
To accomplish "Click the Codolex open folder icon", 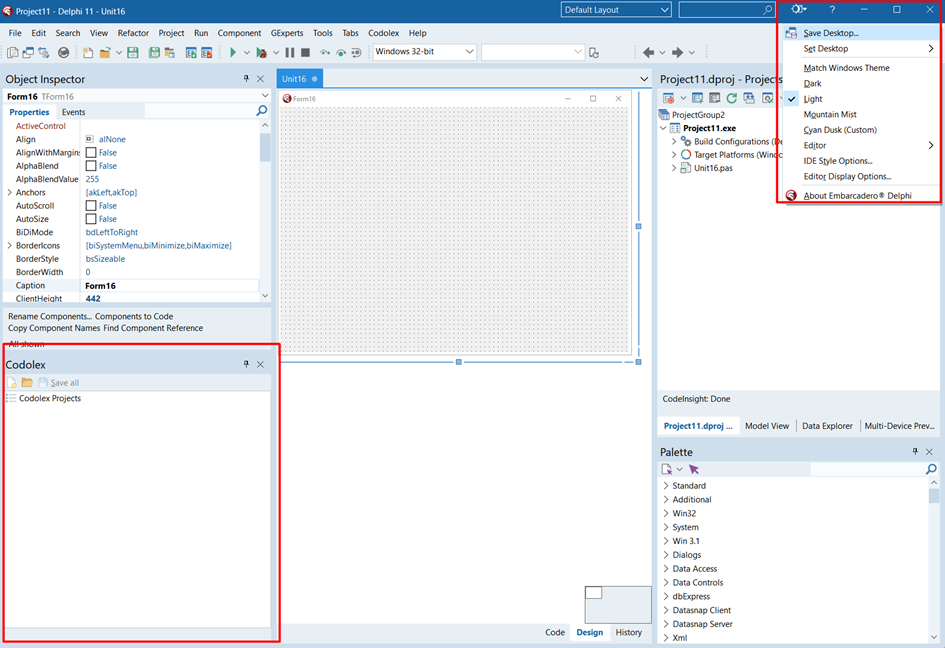I will coord(27,382).
